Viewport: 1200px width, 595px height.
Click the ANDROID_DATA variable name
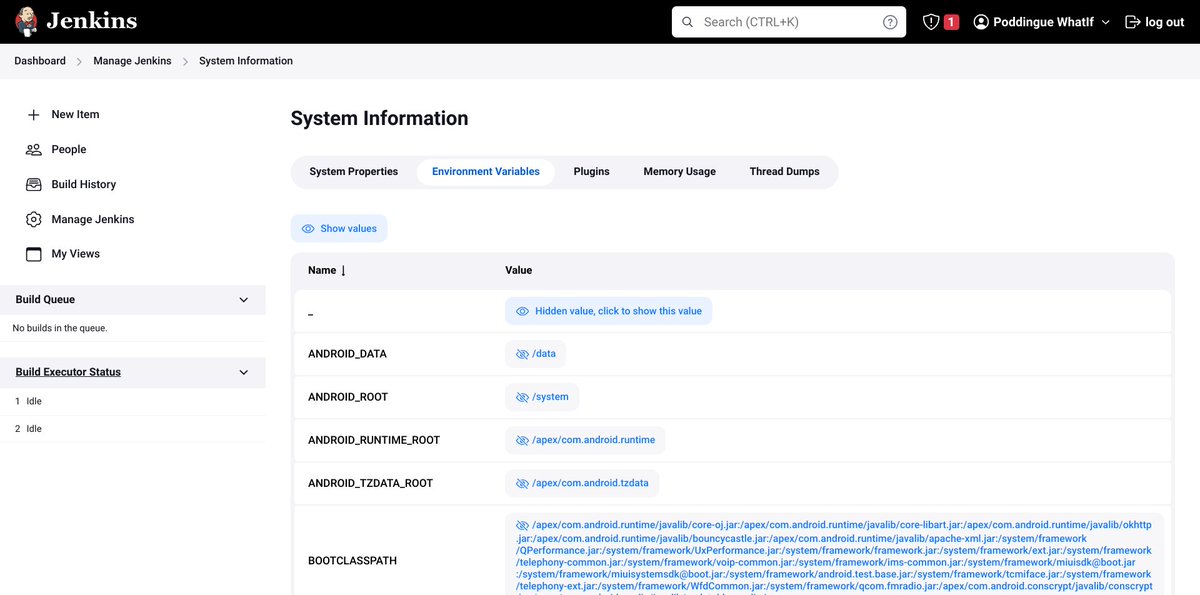(x=347, y=354)
